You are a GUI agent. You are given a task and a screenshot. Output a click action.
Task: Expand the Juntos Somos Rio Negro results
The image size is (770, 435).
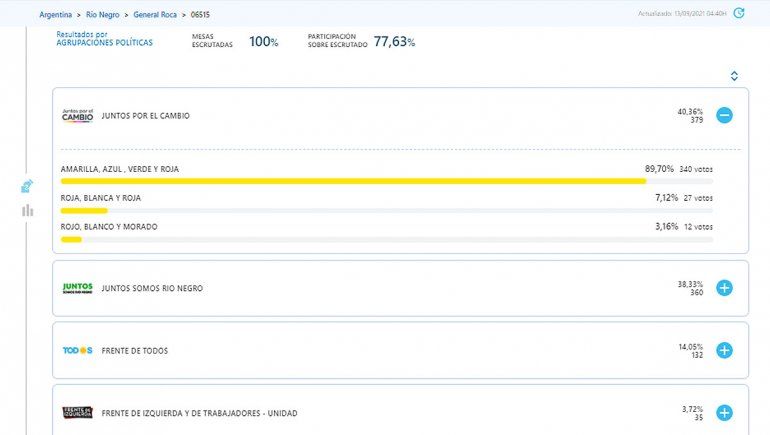[x=724, y=288]
